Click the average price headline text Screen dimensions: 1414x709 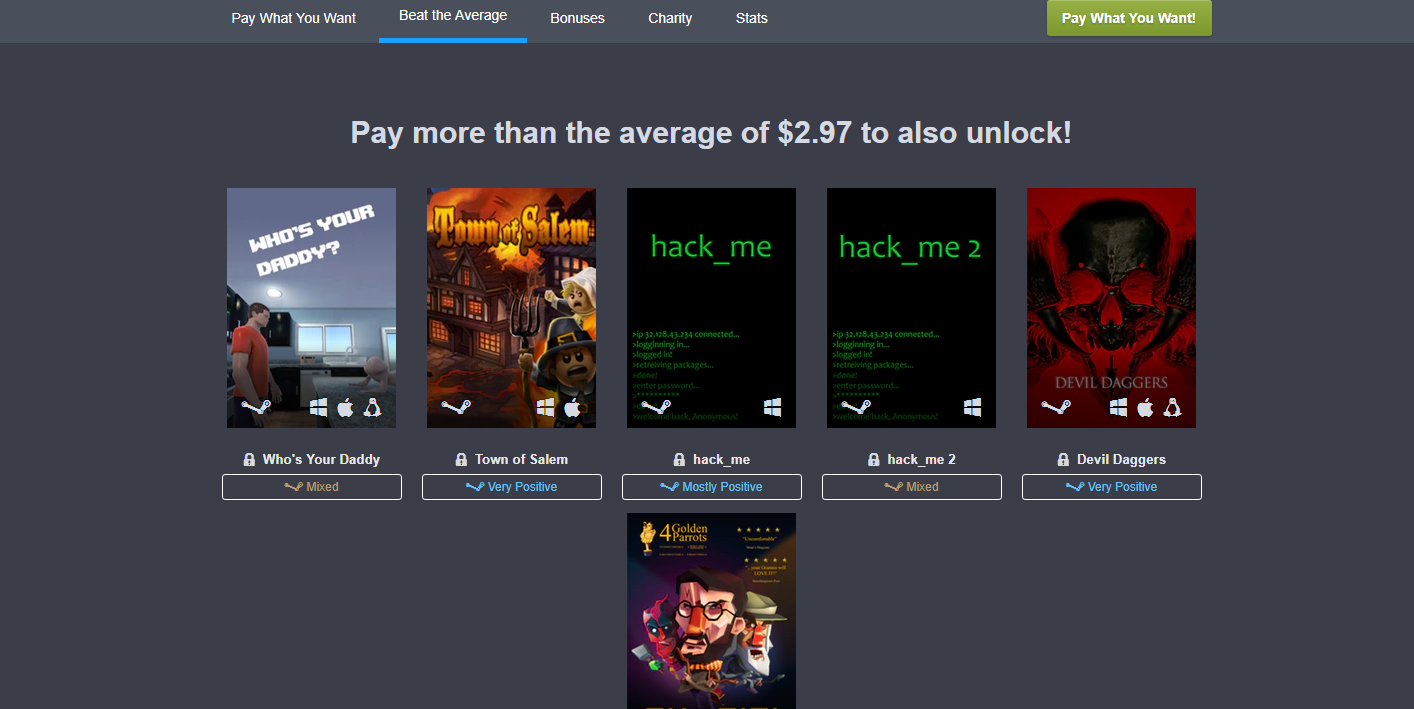click(x=711, y=132)
